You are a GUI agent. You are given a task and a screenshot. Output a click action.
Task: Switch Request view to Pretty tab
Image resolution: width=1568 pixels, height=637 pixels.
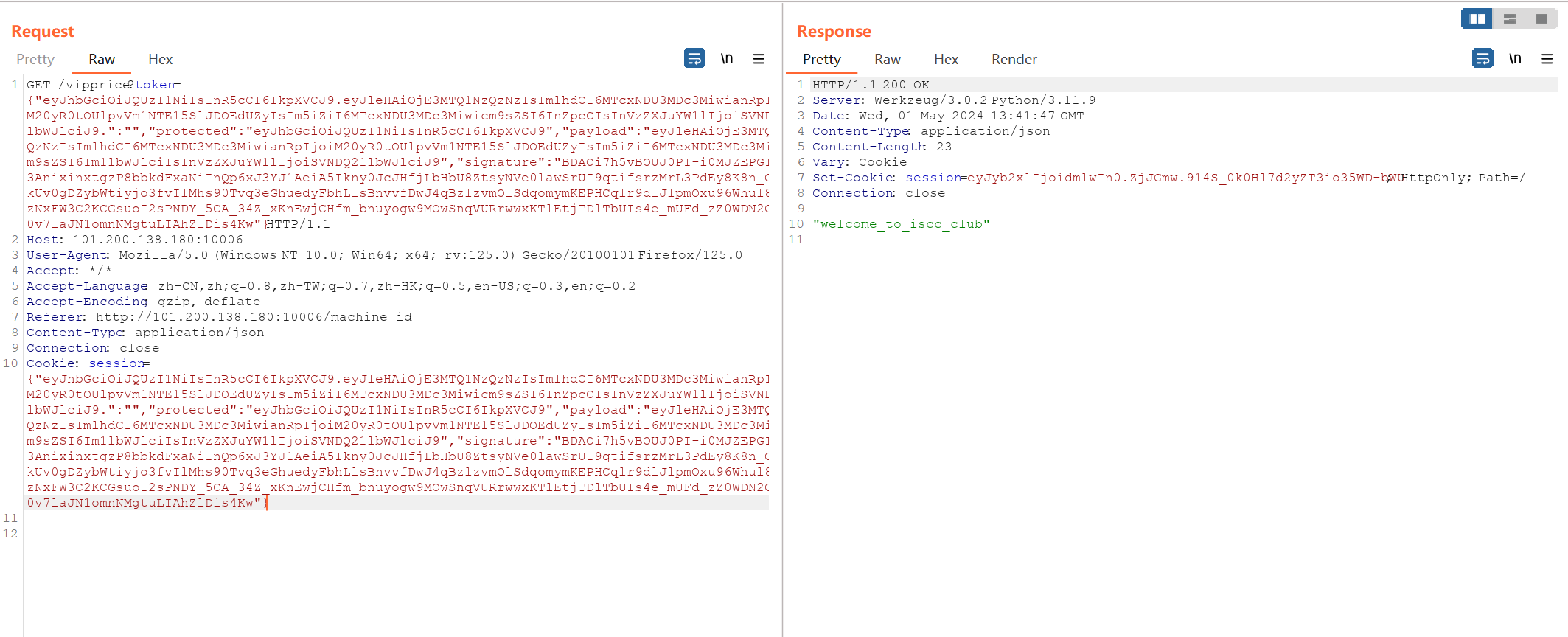click(35, 60)
